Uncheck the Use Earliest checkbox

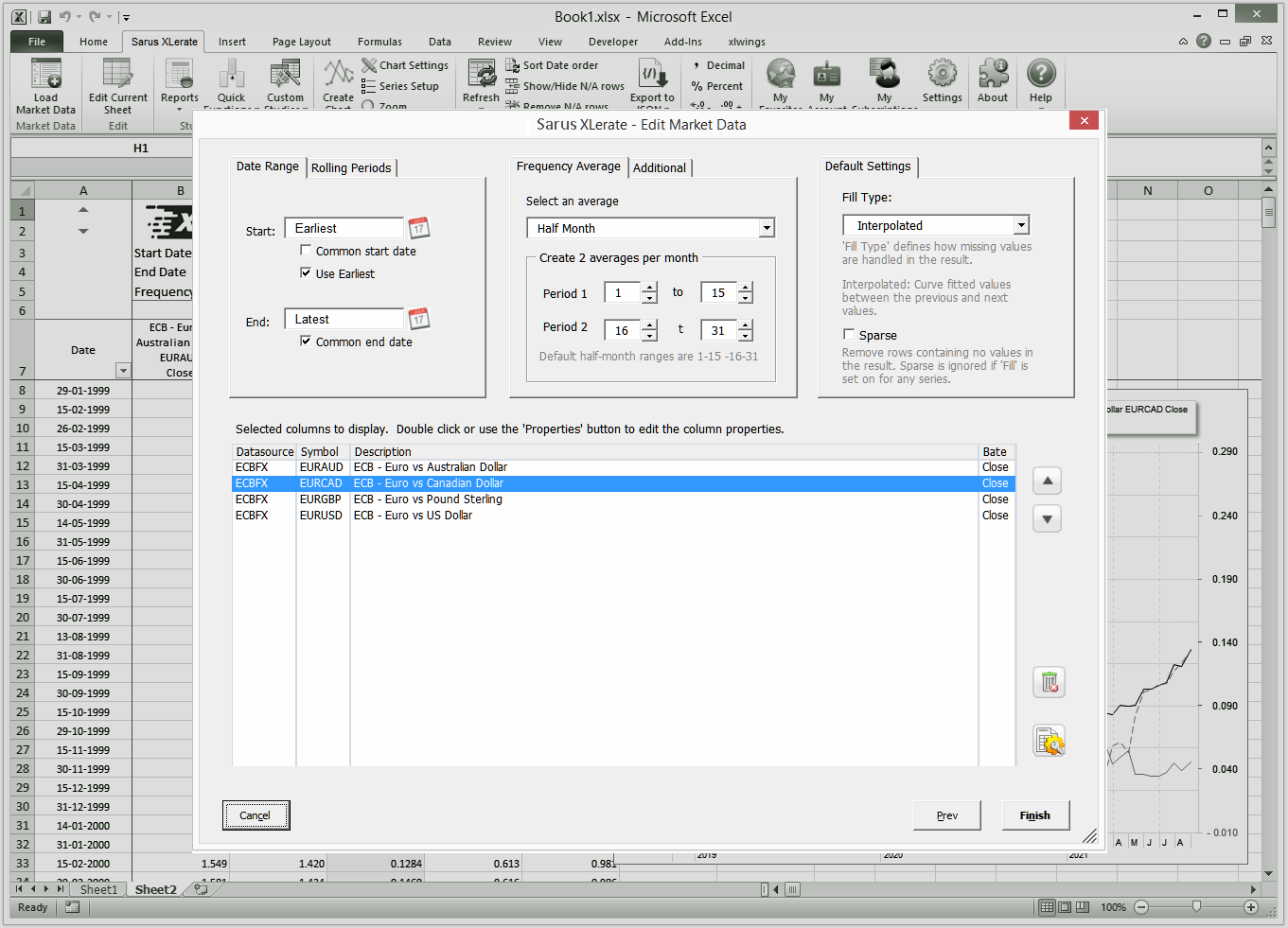point(306,272)
